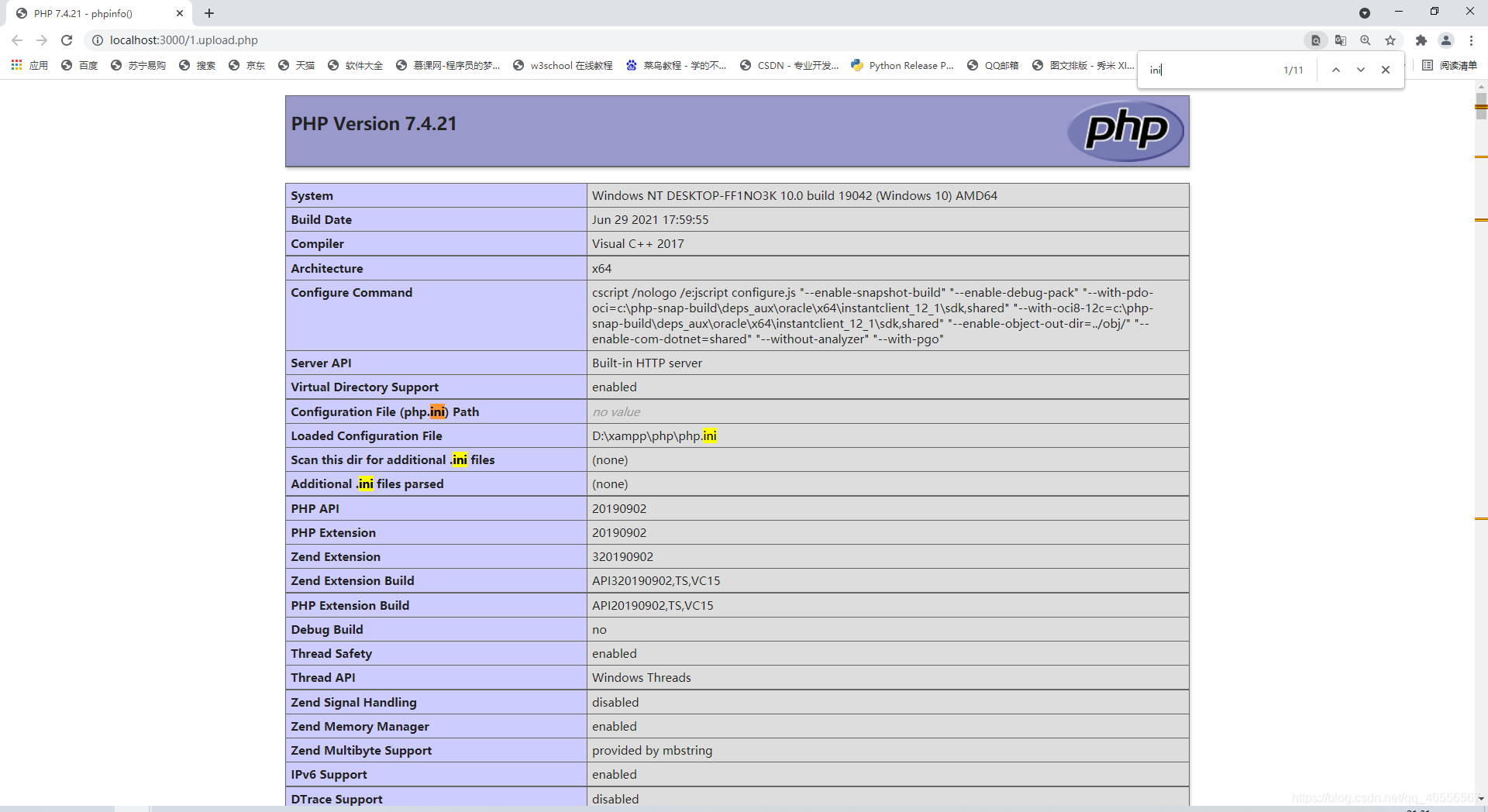Screen dimensions: 1488x812
Task: Open the w3school 在线教程 bookmark
Action: click(x=563, y=65)
